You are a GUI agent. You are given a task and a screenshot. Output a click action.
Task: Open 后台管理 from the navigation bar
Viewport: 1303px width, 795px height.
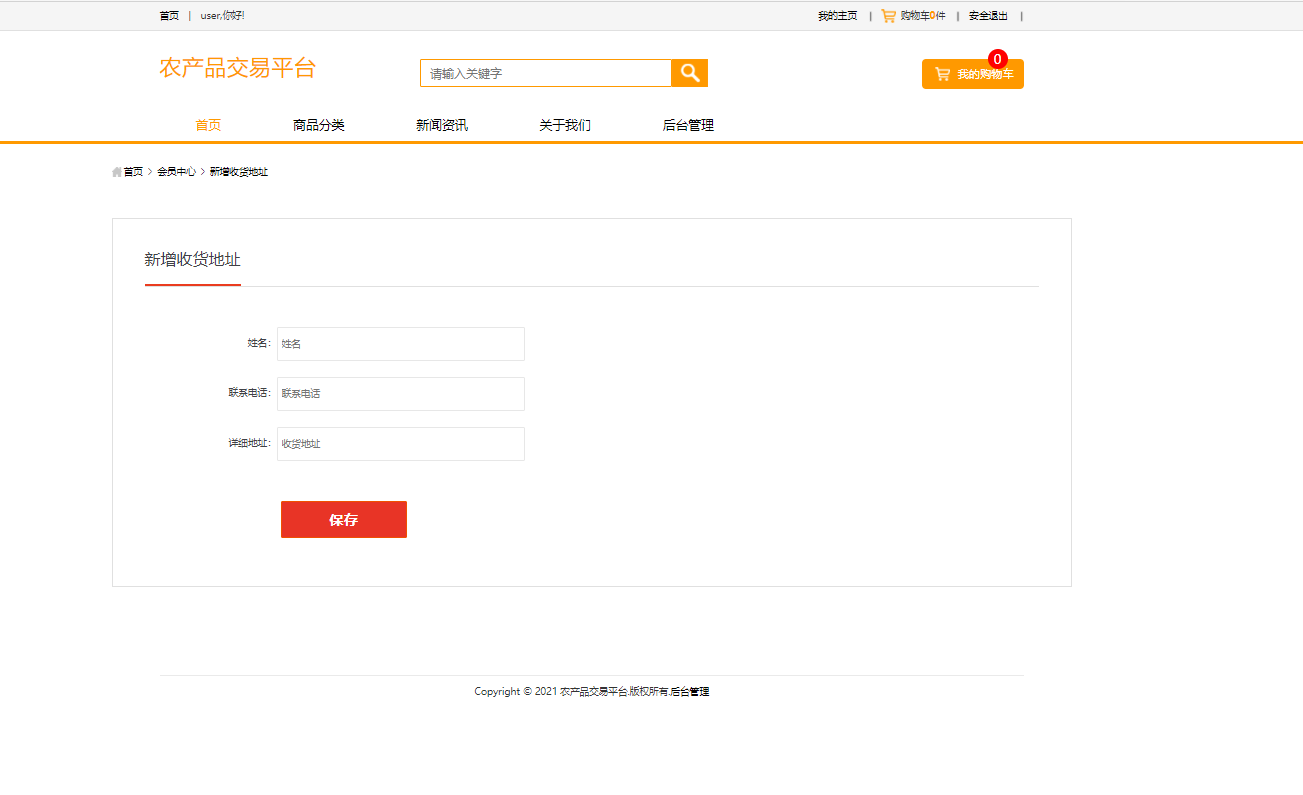(x=687, y=124)
